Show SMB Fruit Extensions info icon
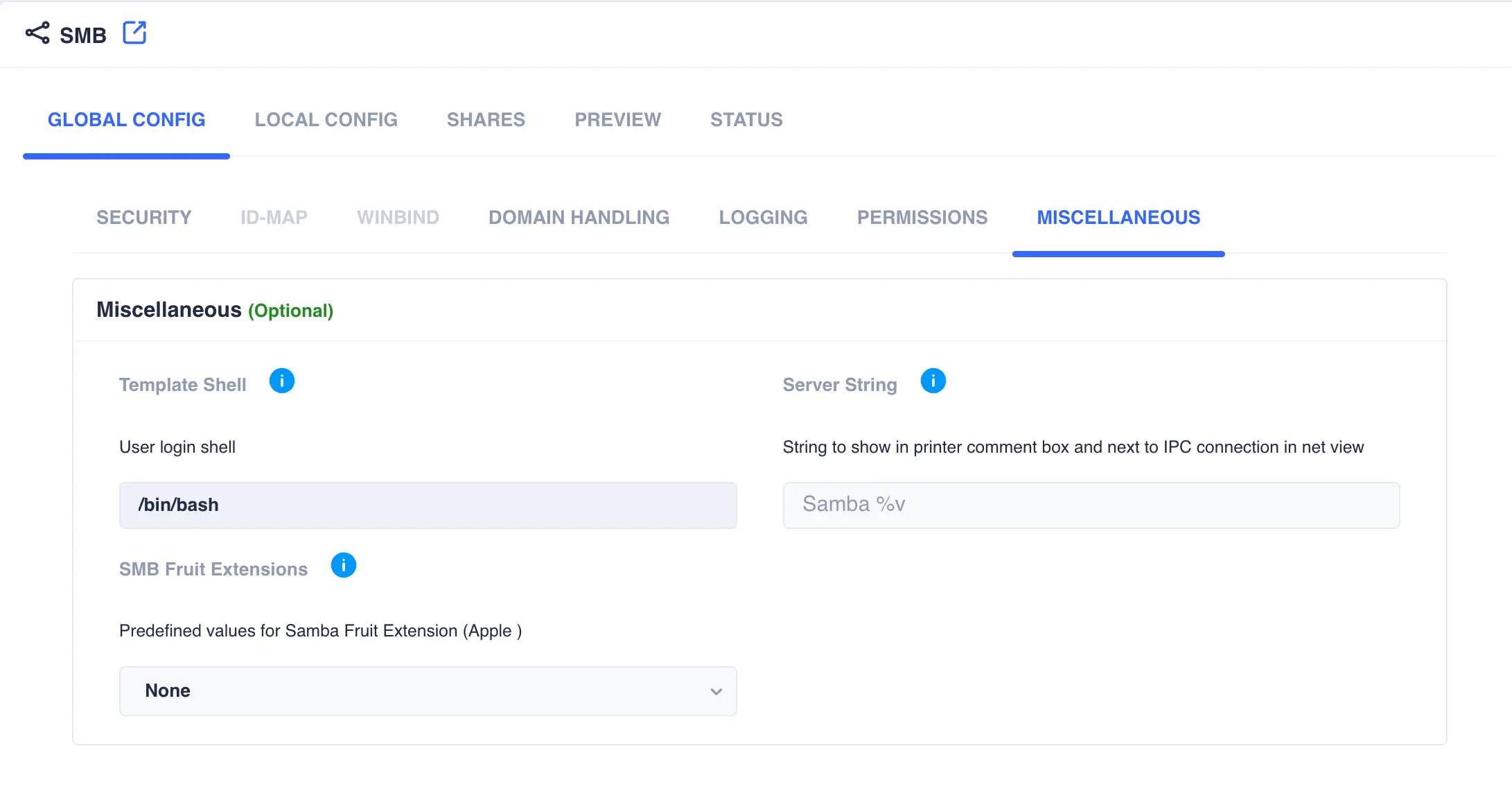The height and width of the screenshot is (807, 1512). click(x=343, y=565)
